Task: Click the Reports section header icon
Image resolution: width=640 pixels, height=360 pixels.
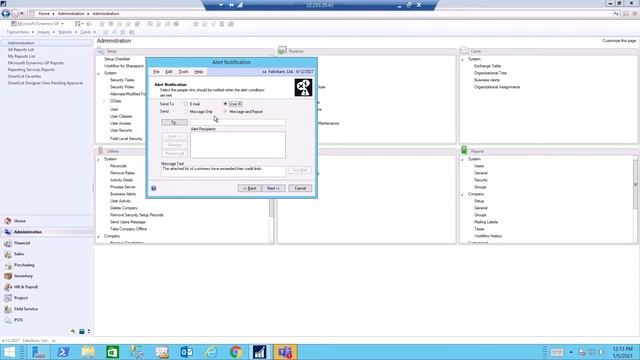Action: point(464,151)
